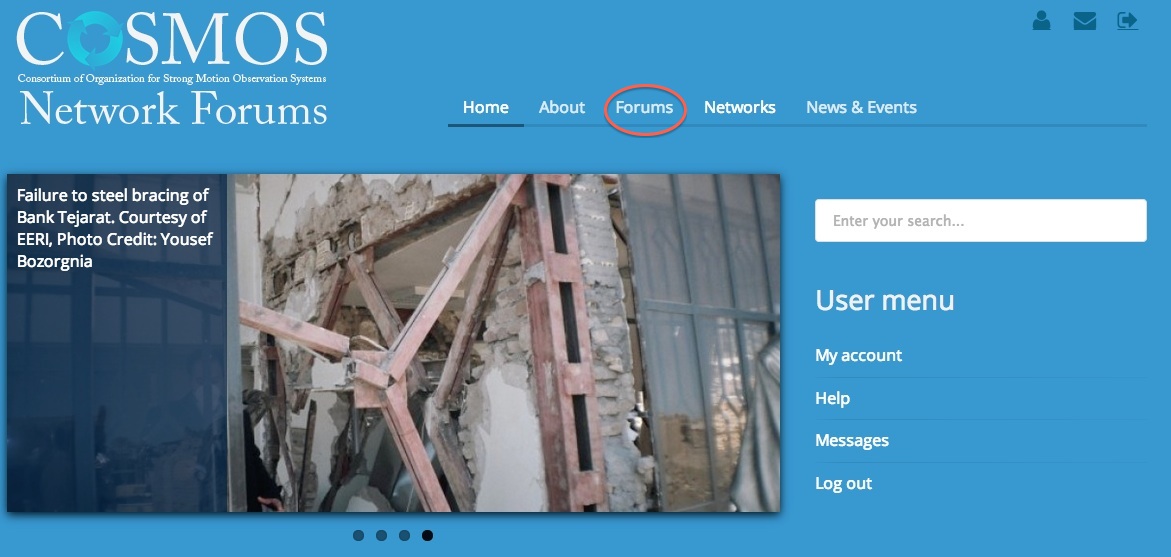Select the second slideshow dot

[x=382, y=535]
